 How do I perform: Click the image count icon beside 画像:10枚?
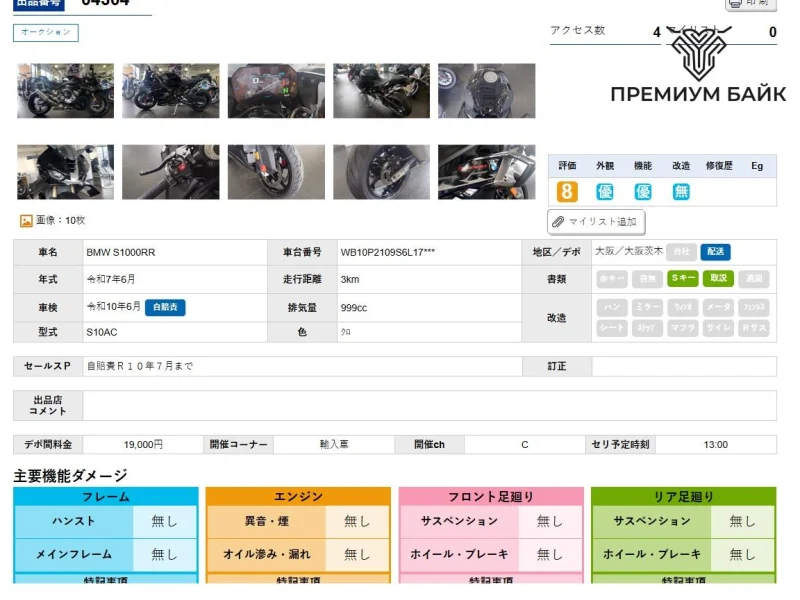[26, 220]
